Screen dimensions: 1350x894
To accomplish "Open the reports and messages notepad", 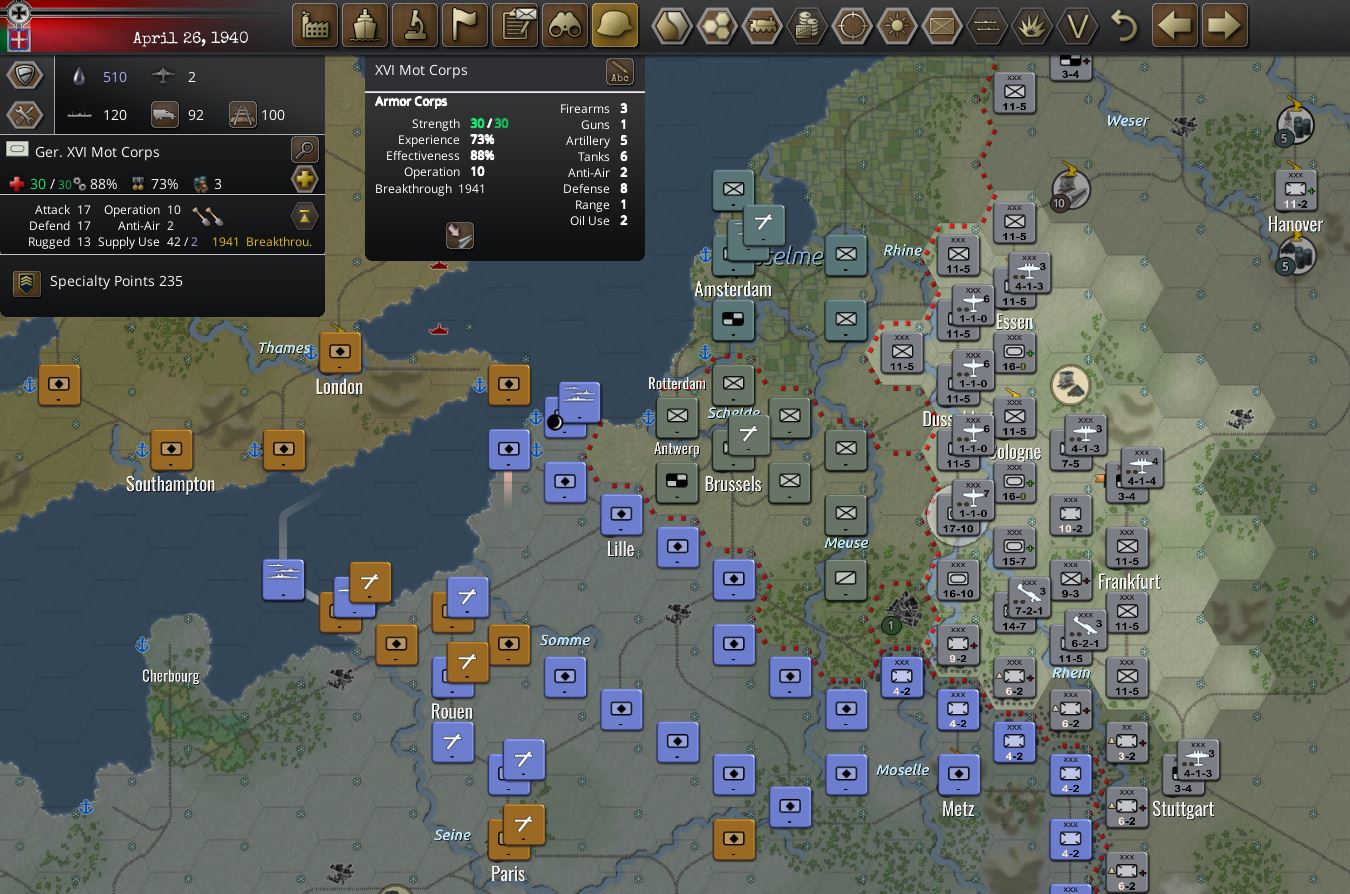I will pos(515,26).
